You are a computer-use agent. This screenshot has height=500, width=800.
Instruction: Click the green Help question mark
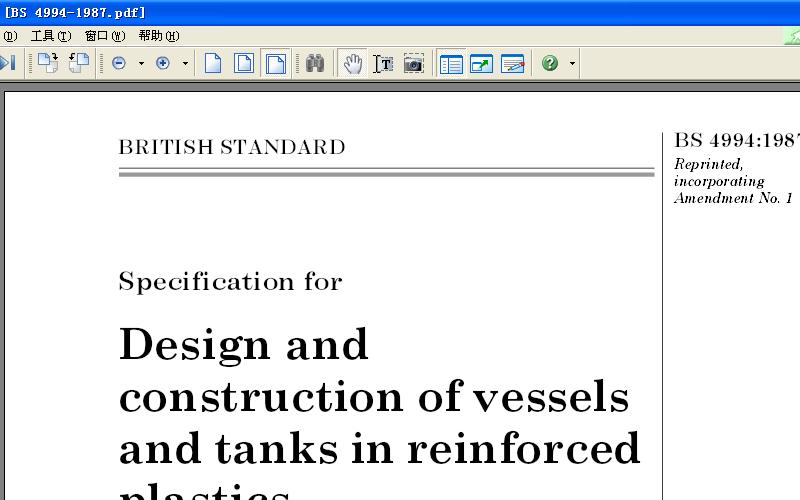550,63
